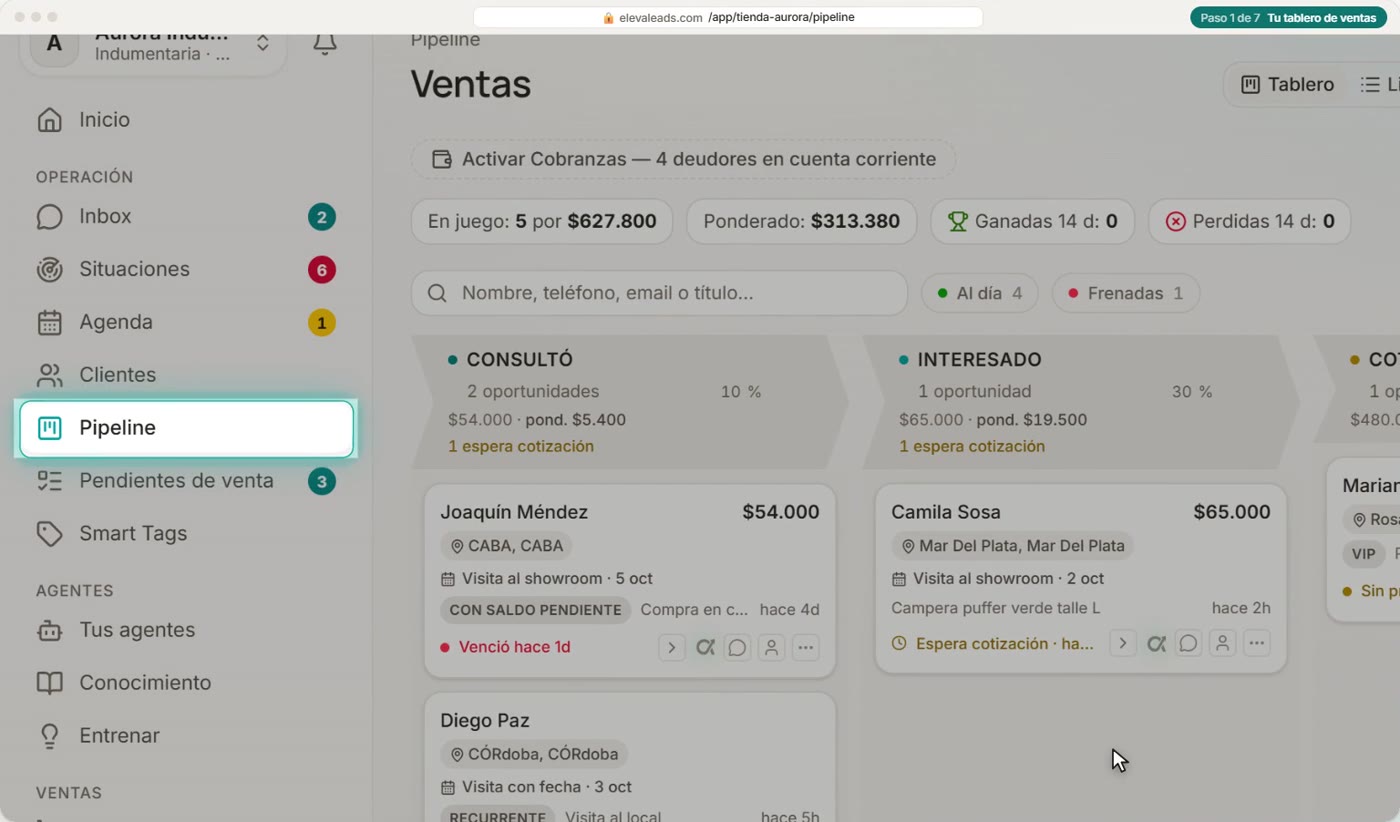Screen dimensions: 1400x822
Task: Click the CÓRdoba, CÓRdoba location tag
Action: click(534, 755)
